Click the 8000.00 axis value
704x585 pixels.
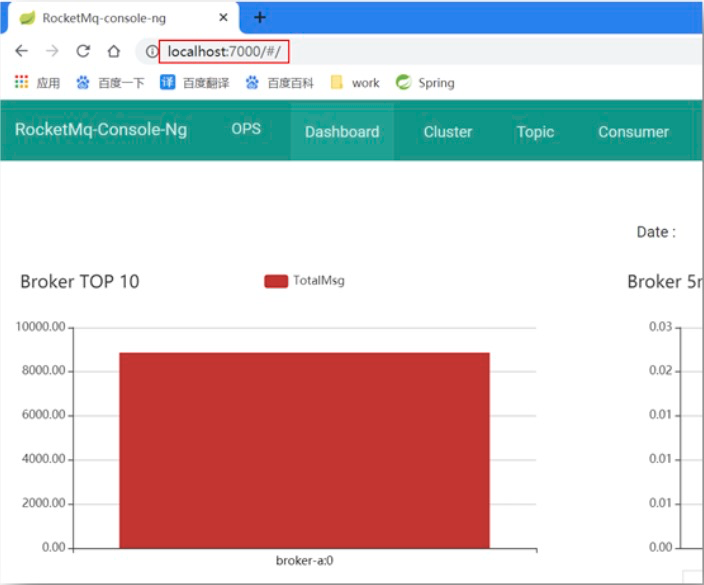44,370
